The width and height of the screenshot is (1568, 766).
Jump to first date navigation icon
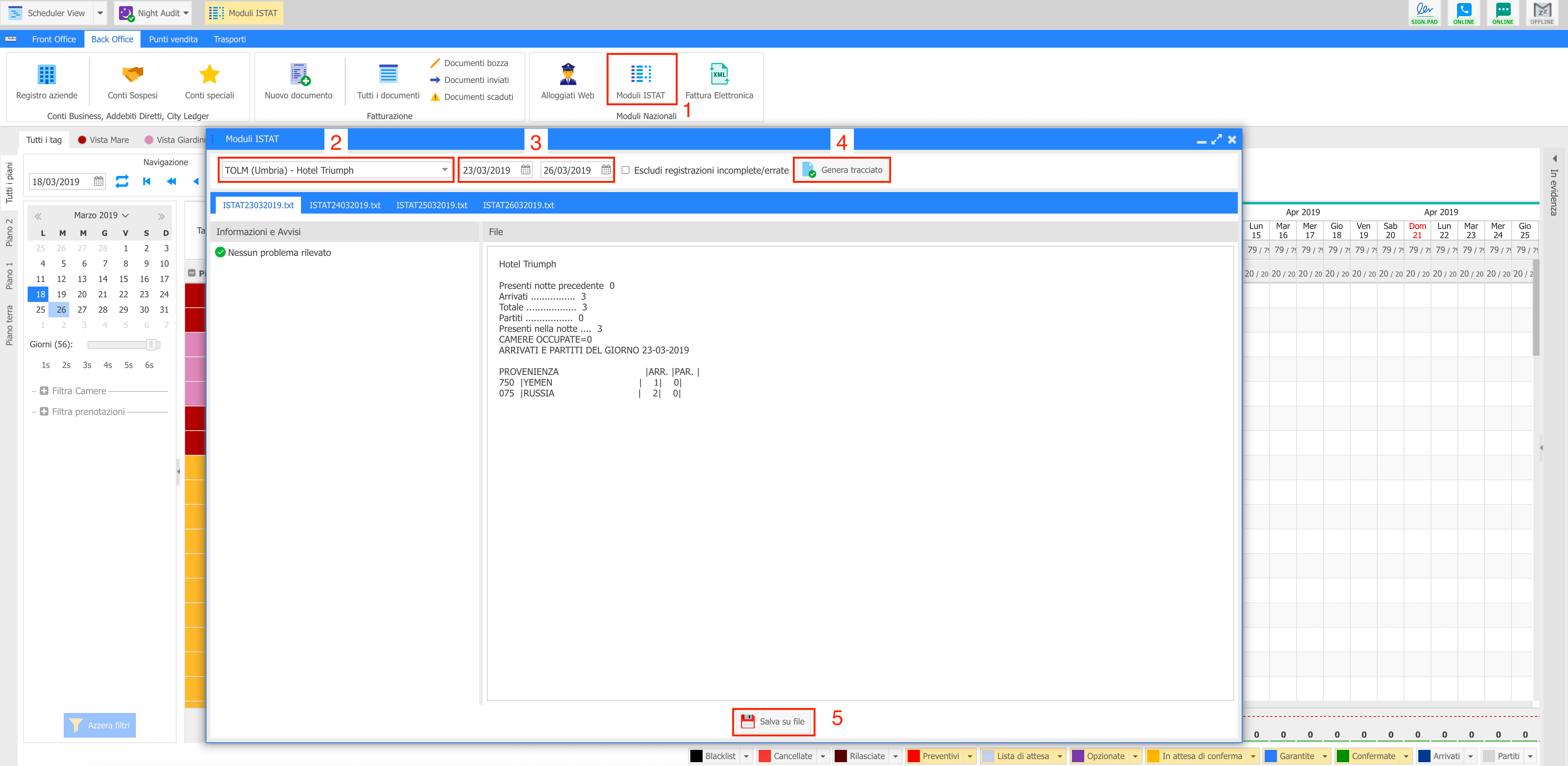coord(147,181)
